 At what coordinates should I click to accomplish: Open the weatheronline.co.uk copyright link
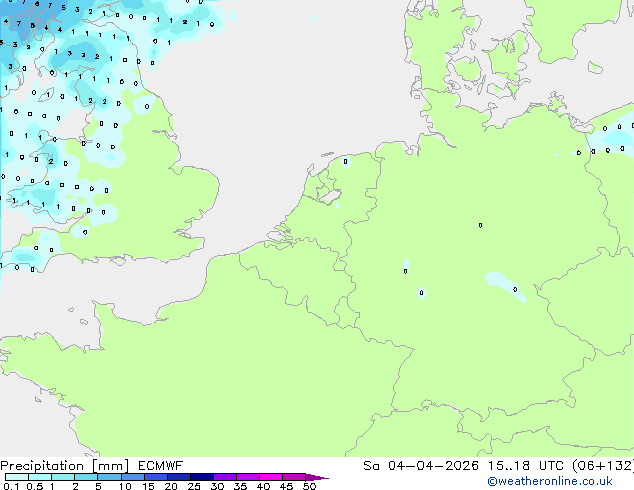[x=550, y=481]
